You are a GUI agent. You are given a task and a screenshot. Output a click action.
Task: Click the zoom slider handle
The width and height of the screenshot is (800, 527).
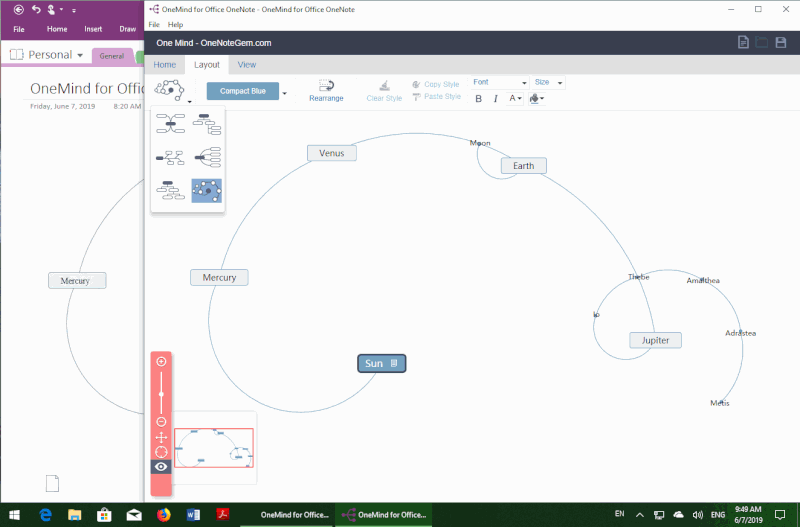(x=161, y=394)
